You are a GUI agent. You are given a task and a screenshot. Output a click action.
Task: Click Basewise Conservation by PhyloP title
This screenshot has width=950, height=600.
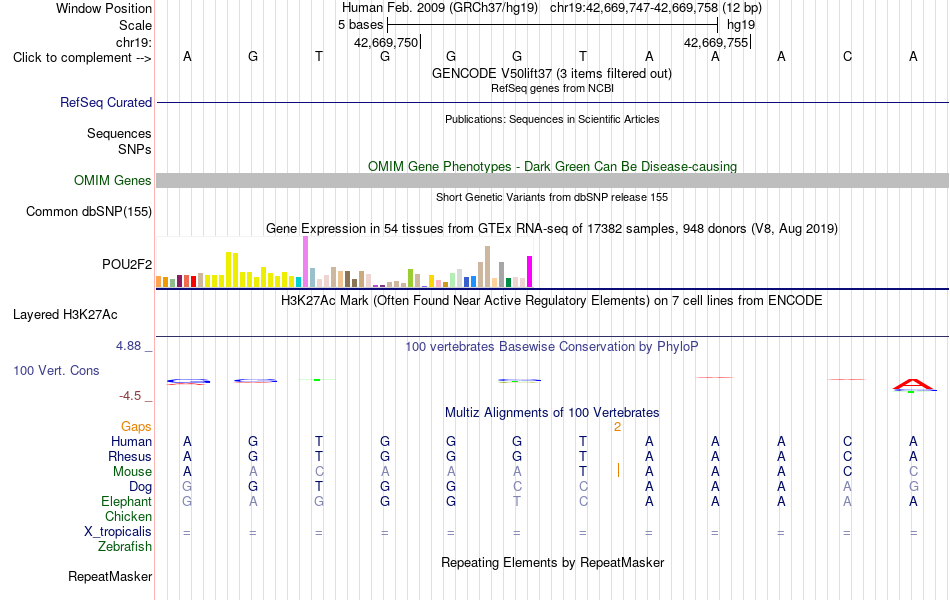click(x=551, y=347)
